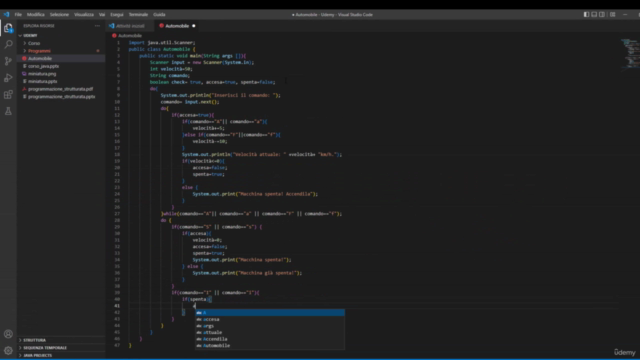
Task: Place cursor on 'import java.util.Scanner;' line
Action: click(162, 42)
